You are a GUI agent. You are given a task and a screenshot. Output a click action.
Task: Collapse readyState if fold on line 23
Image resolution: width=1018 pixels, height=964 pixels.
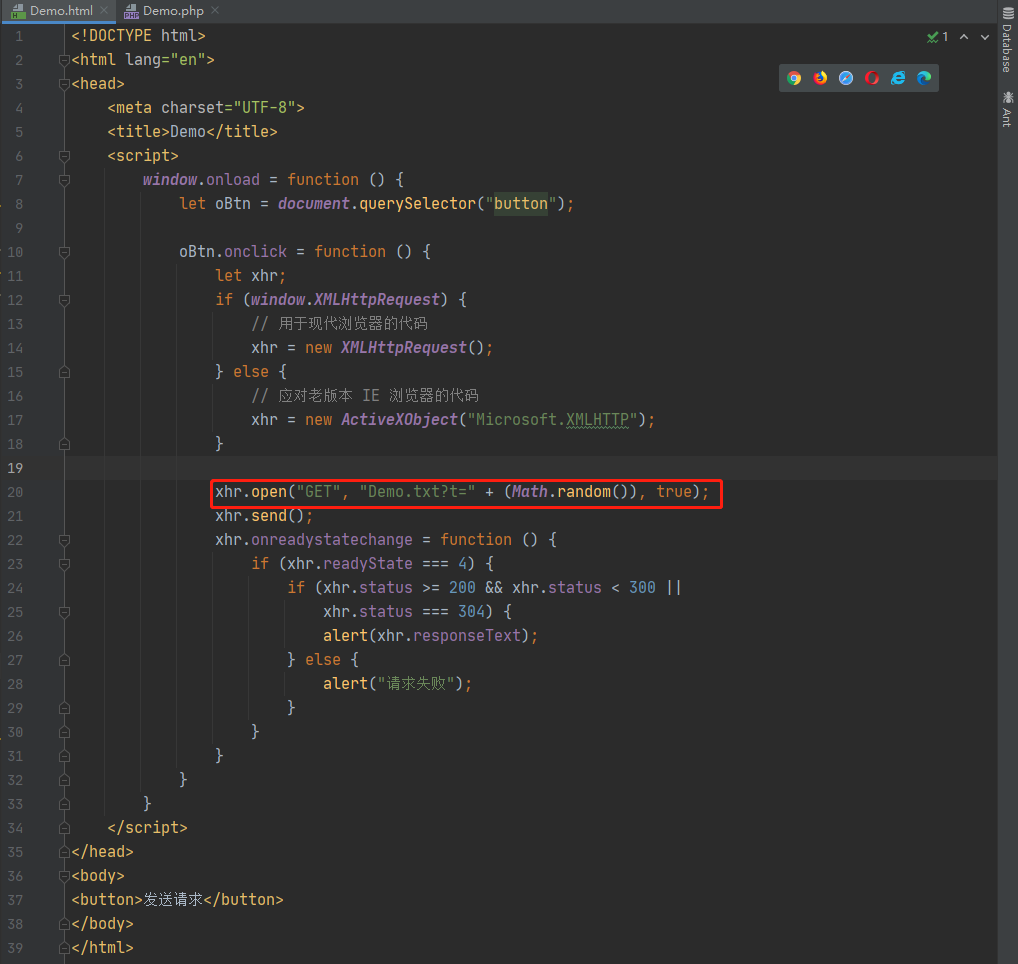click(64, 565)
